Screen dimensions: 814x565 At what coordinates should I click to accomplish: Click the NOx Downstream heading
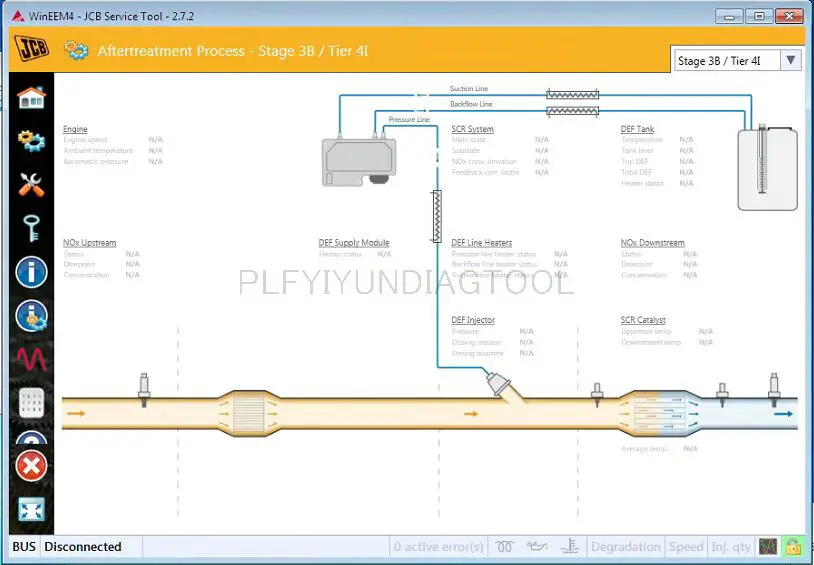653,243
